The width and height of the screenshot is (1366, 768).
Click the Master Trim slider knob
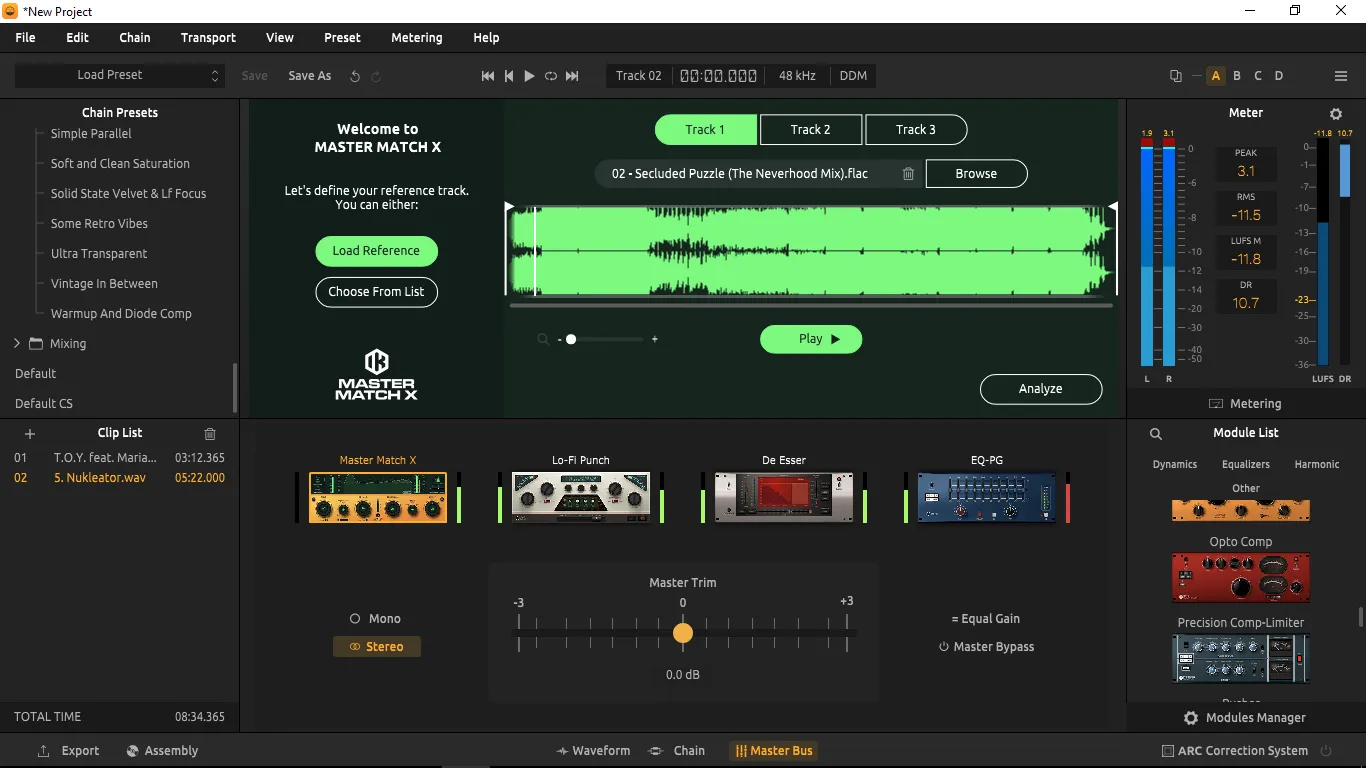[x=683, y=633]
